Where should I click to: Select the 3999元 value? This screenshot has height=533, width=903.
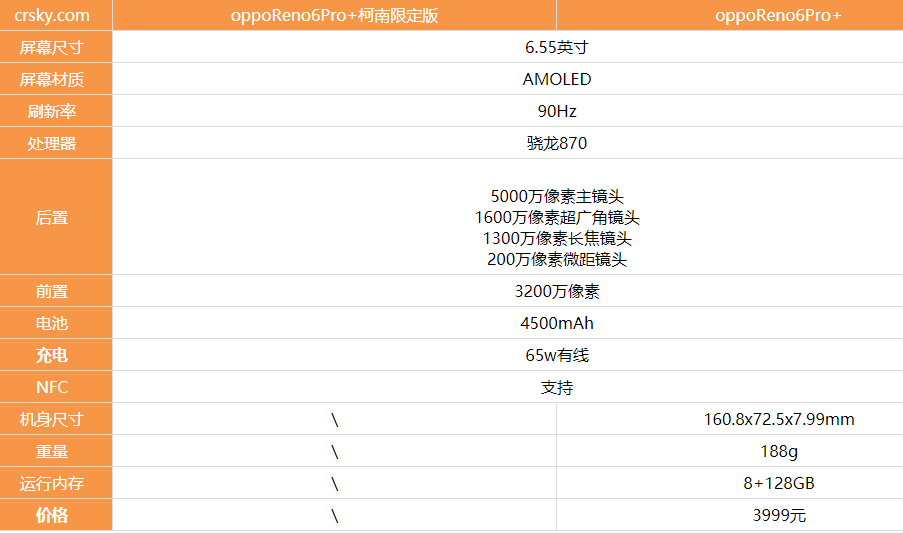pyautogui.click(x=779, y=515)
